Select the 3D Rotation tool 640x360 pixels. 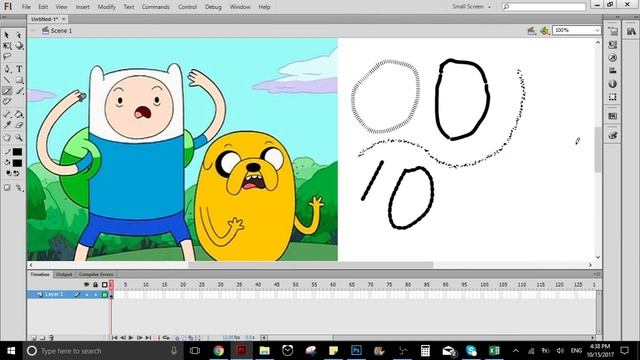pos(19,46)
